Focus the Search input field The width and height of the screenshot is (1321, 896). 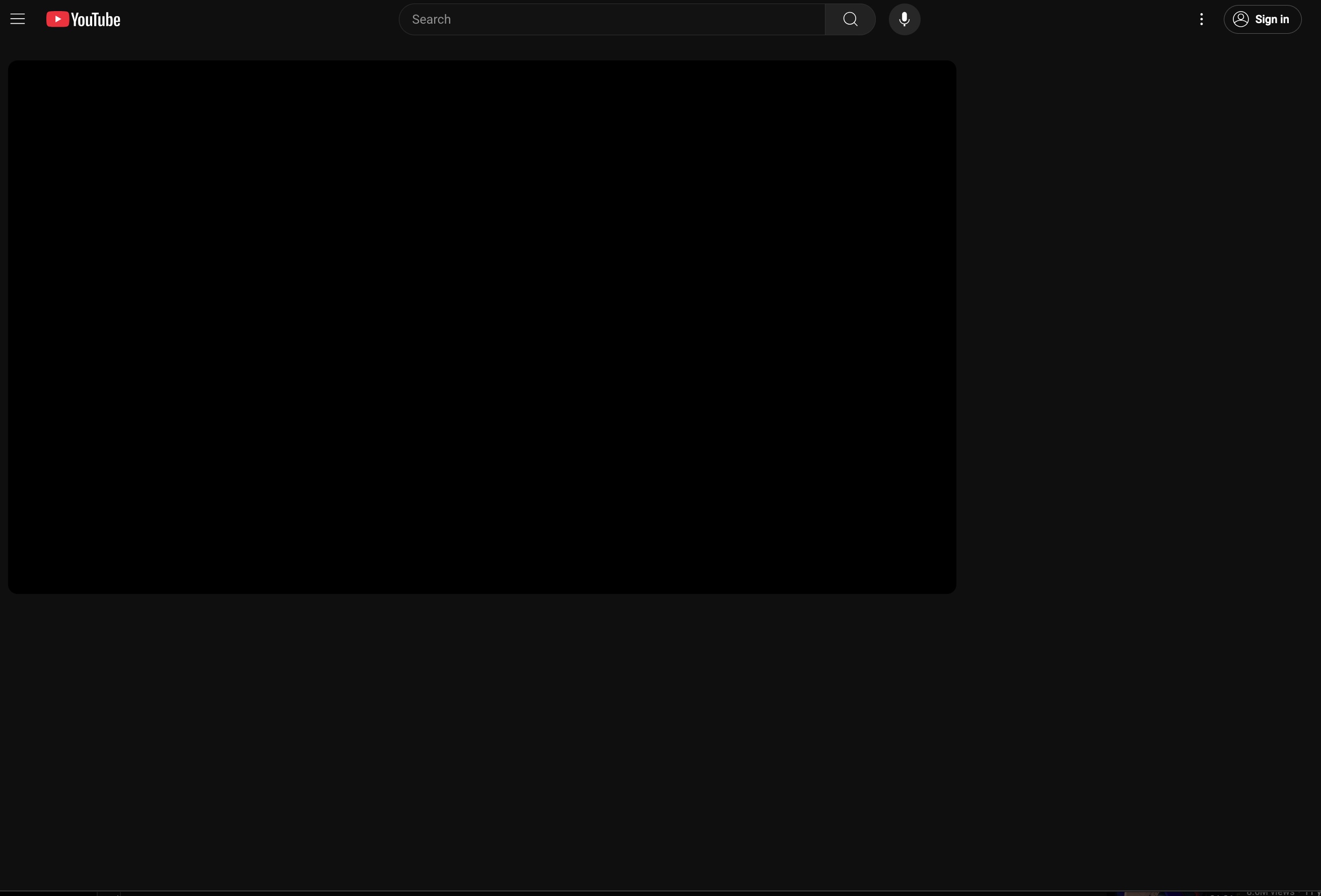point(612,19)
